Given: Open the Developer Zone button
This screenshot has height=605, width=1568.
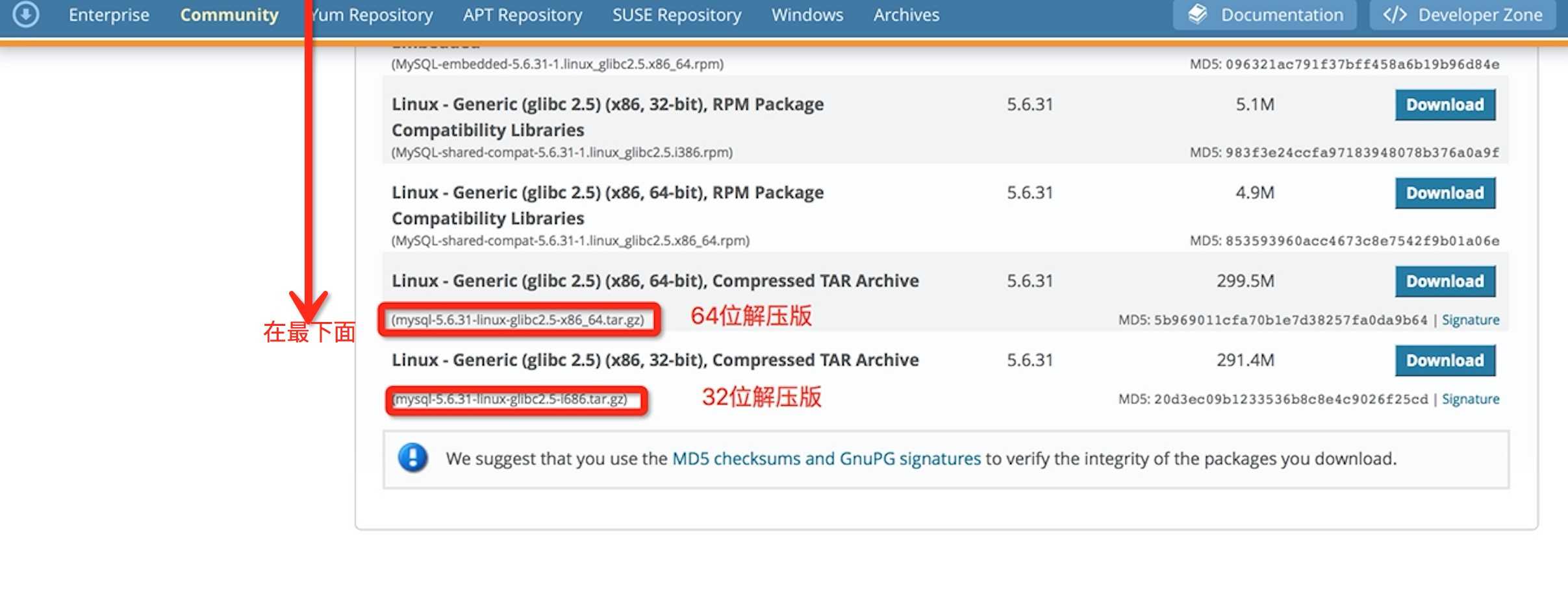Looking at the screenshot, I should tap(1463, 14).
